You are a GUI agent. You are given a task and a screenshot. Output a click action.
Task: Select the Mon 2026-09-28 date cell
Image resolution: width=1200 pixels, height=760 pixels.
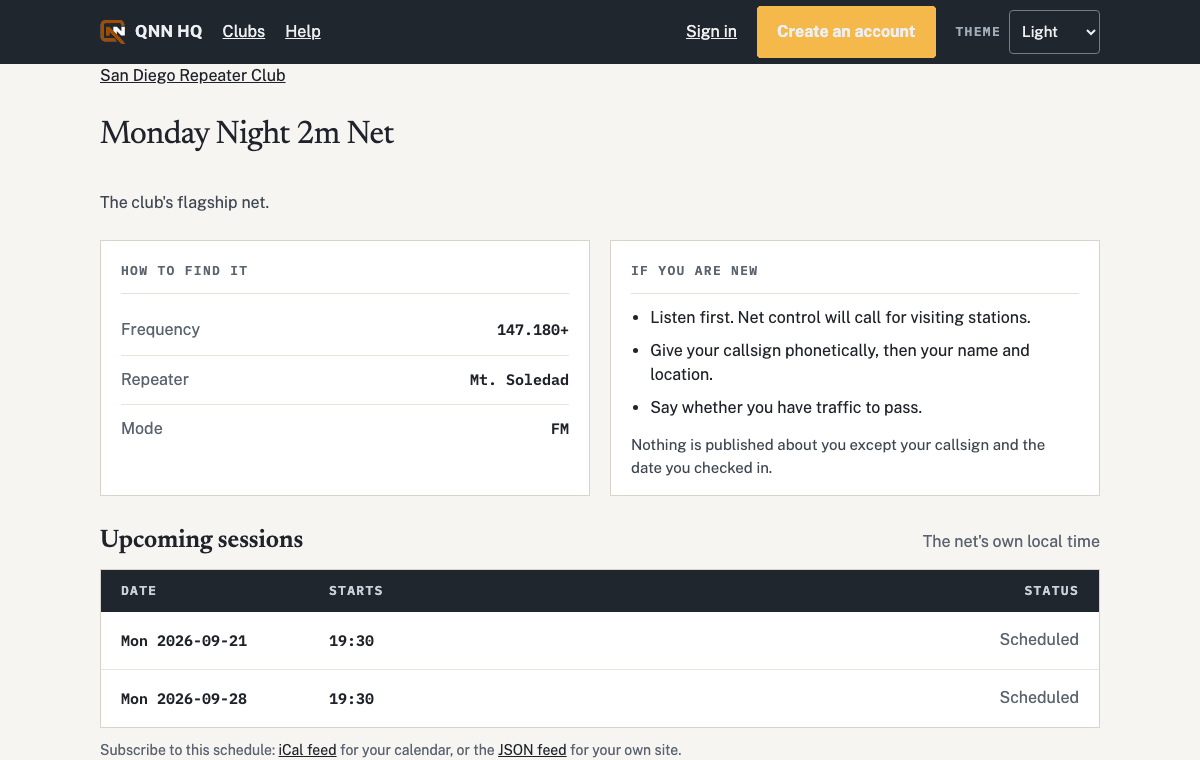point(184,699)
